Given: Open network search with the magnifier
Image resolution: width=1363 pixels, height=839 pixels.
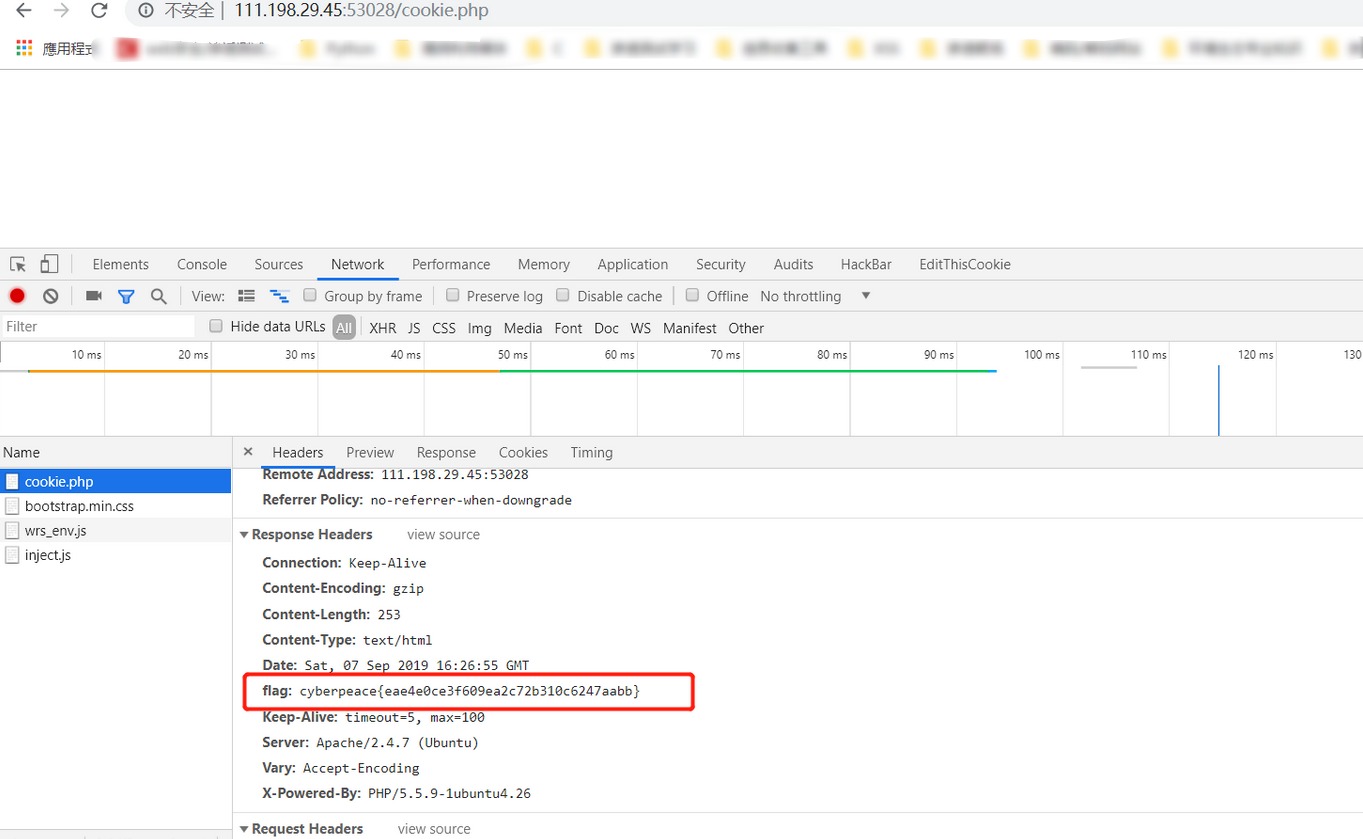Looking at the screenshot, I should pyautogui.click(x=158, y=296).
